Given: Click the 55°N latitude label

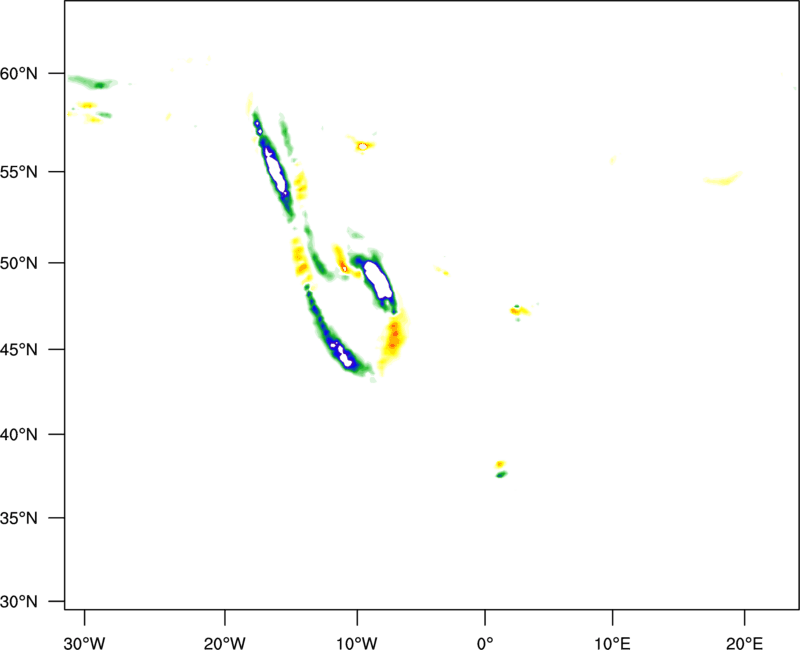Looking at the screenshot, I should [19, 172].
